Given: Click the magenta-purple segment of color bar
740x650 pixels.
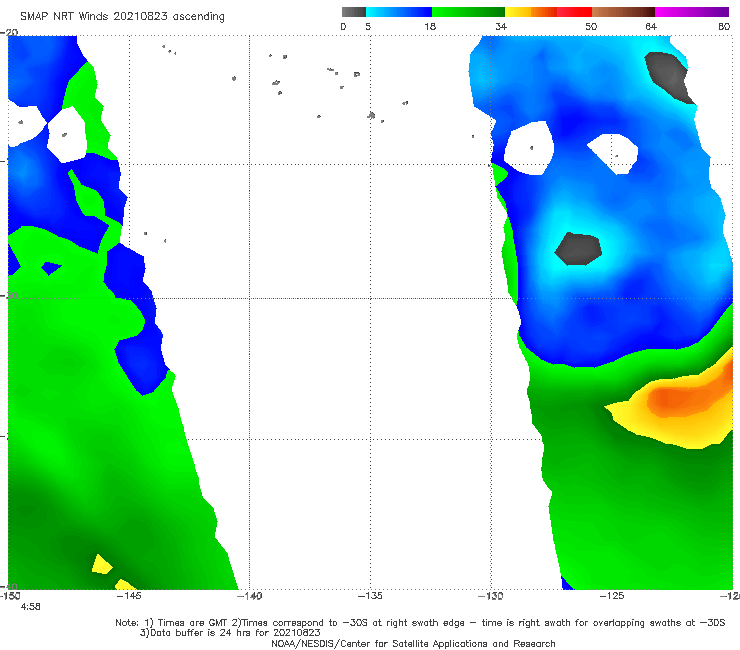Looking at the screenshot, I should 692,12.
